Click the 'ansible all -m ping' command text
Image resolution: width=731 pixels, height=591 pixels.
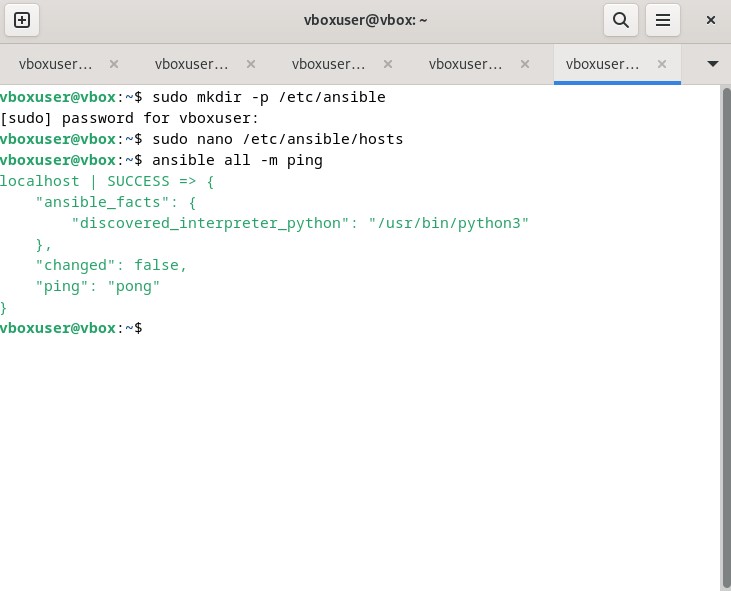click(237, 160)
